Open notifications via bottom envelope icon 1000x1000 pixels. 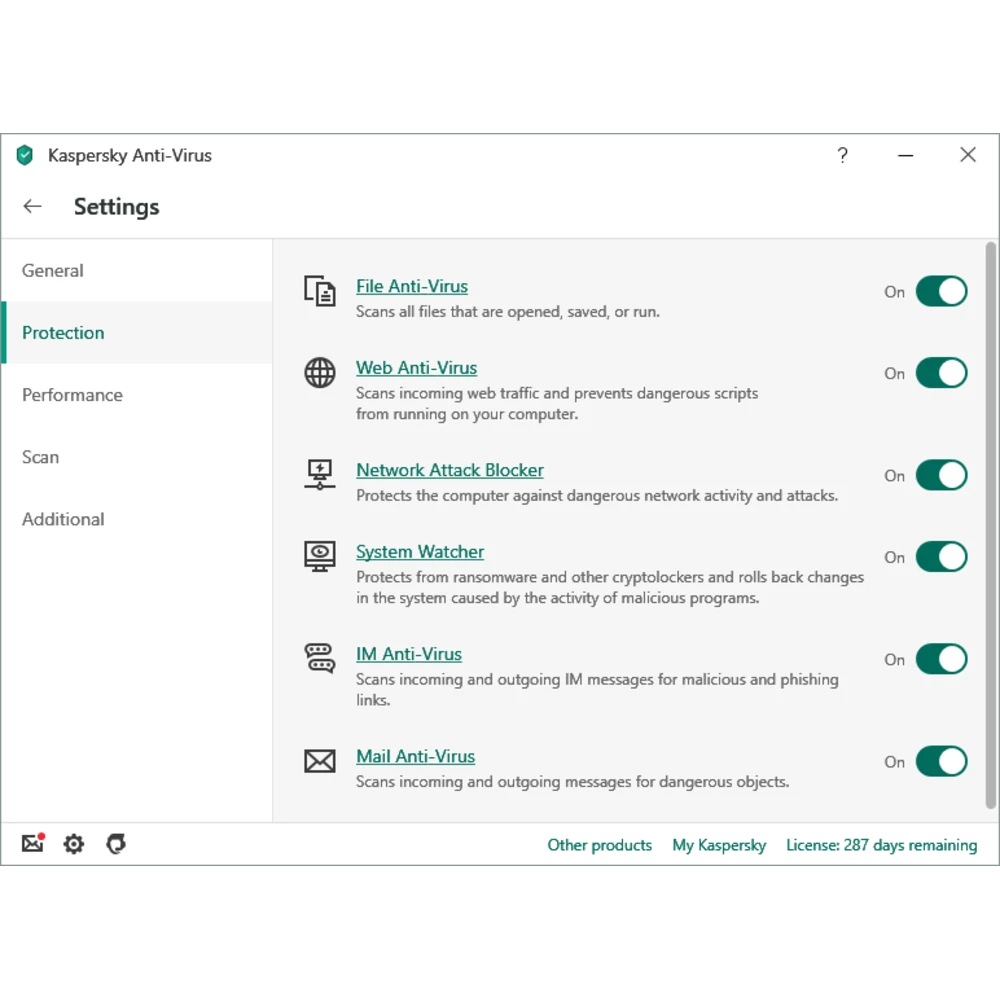click(x=33, y=844)
